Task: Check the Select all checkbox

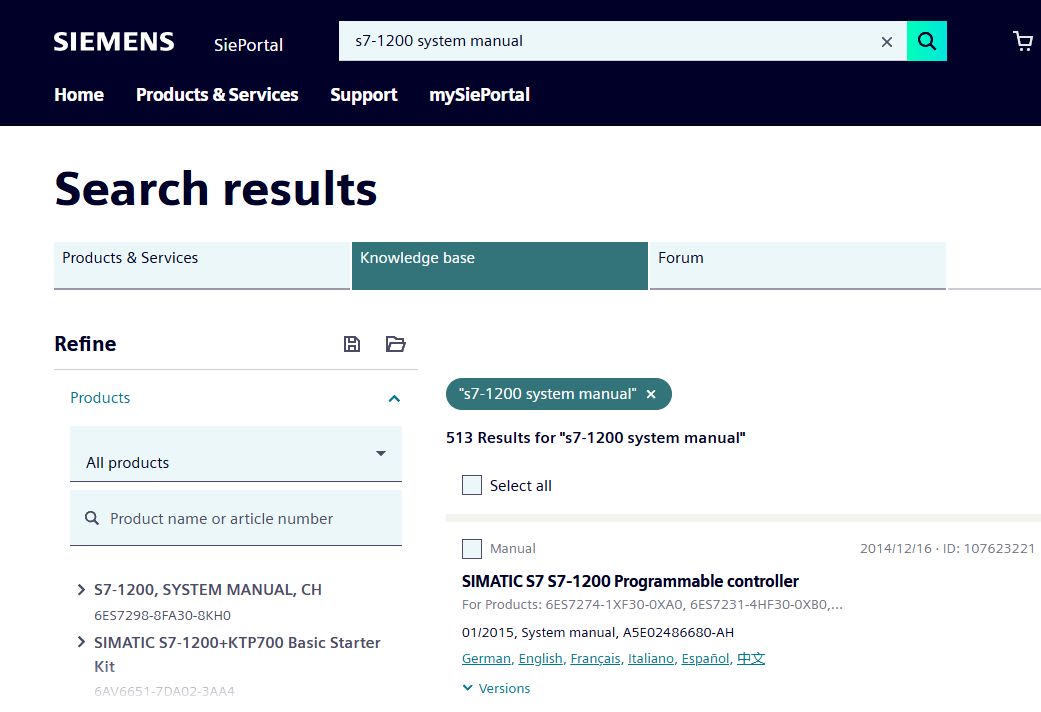Action: coord(471,486)
